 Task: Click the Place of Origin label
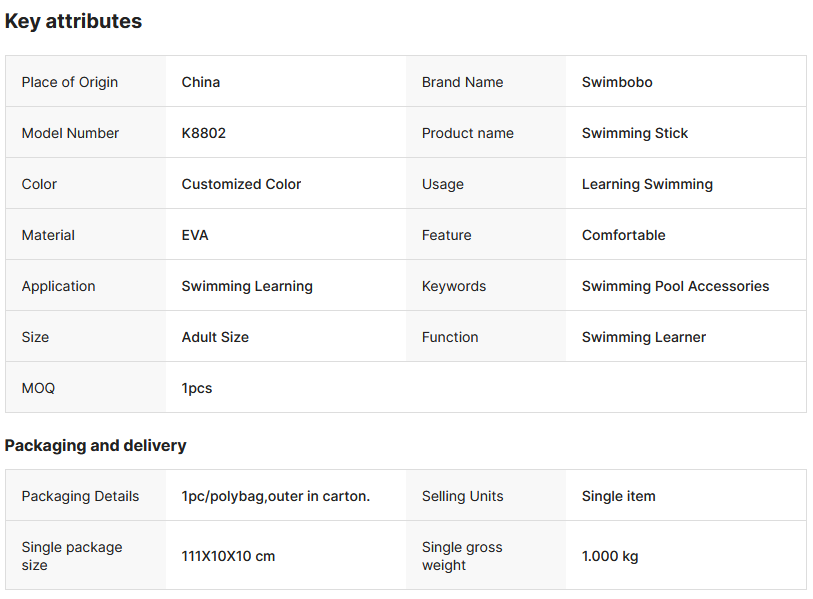pos(70,82)
